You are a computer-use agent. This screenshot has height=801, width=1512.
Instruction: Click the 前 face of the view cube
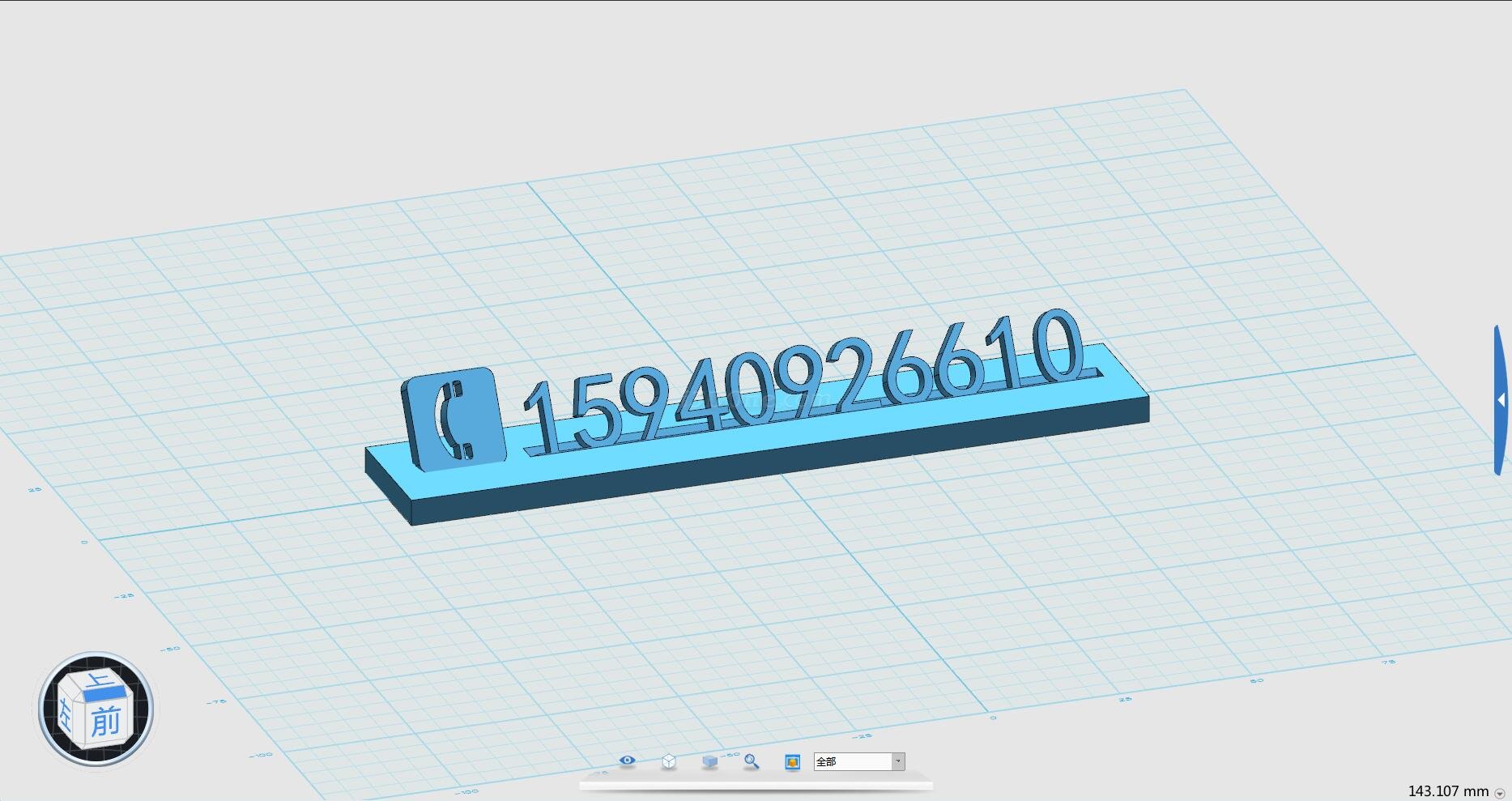click(105, 720)
